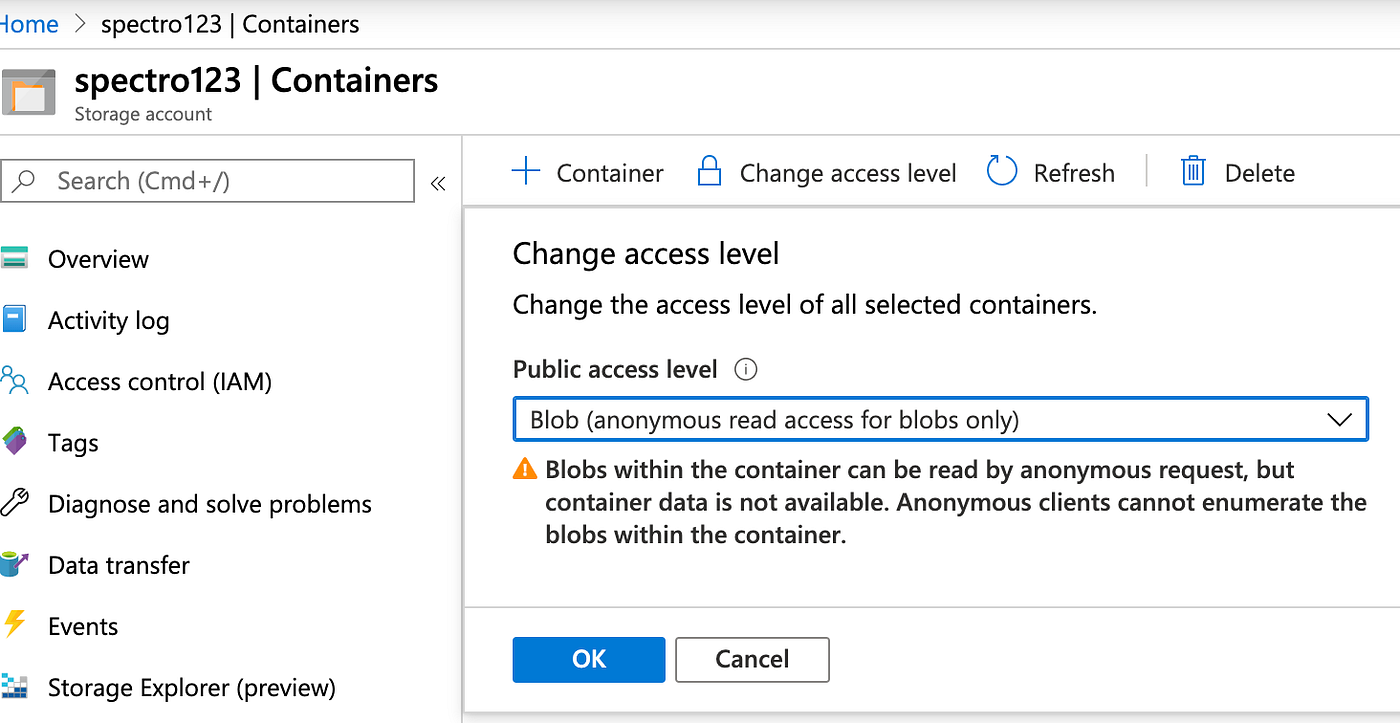This screenshot has width=1400, height=723.
Task: Collapse the sidebar with double chevron
Action: coord(438,183)
